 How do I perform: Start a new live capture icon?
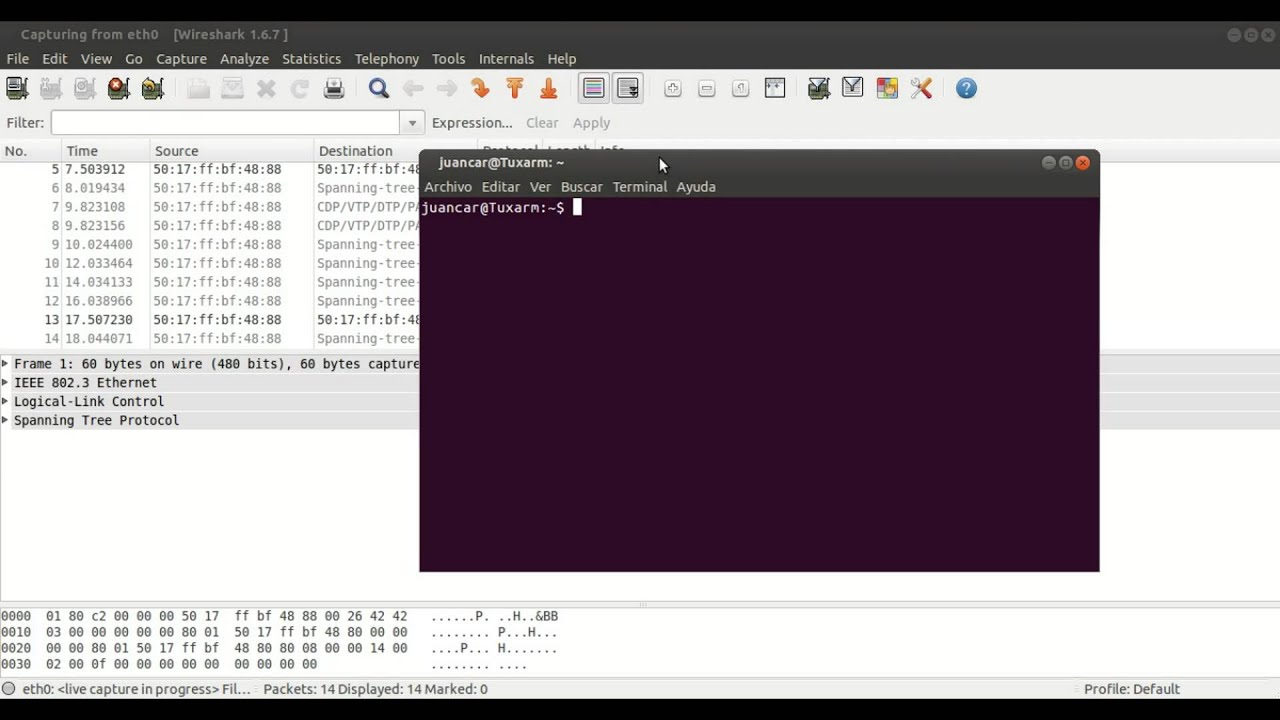coord(85,89)
